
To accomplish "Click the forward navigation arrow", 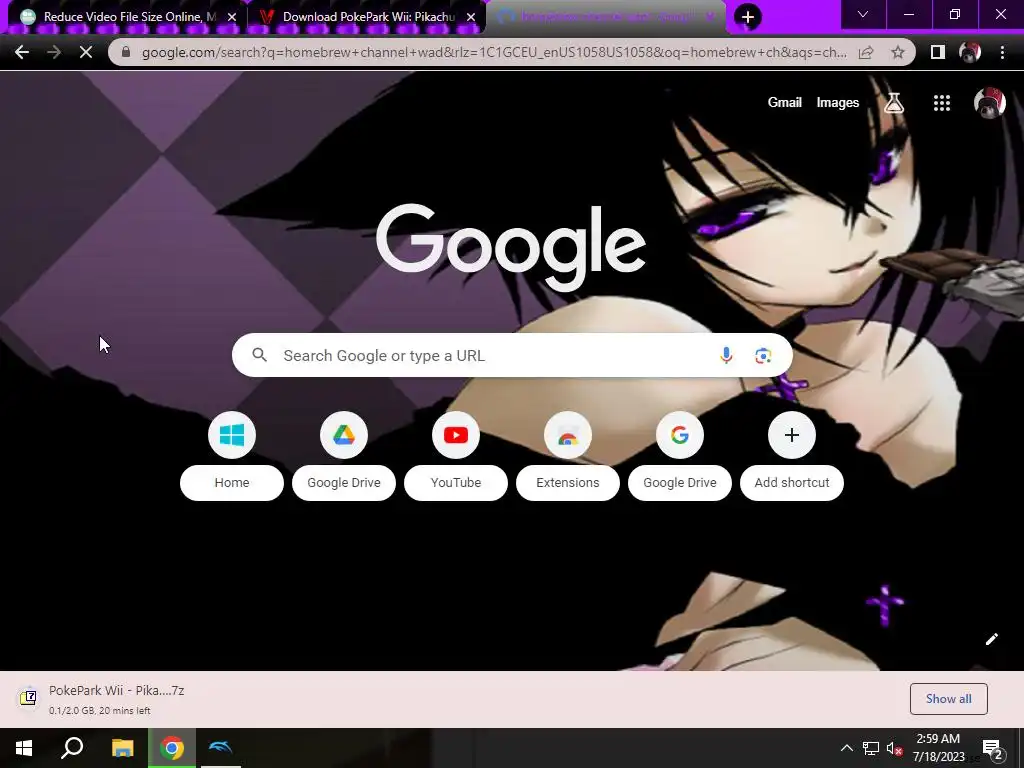I will pos(54,52).
